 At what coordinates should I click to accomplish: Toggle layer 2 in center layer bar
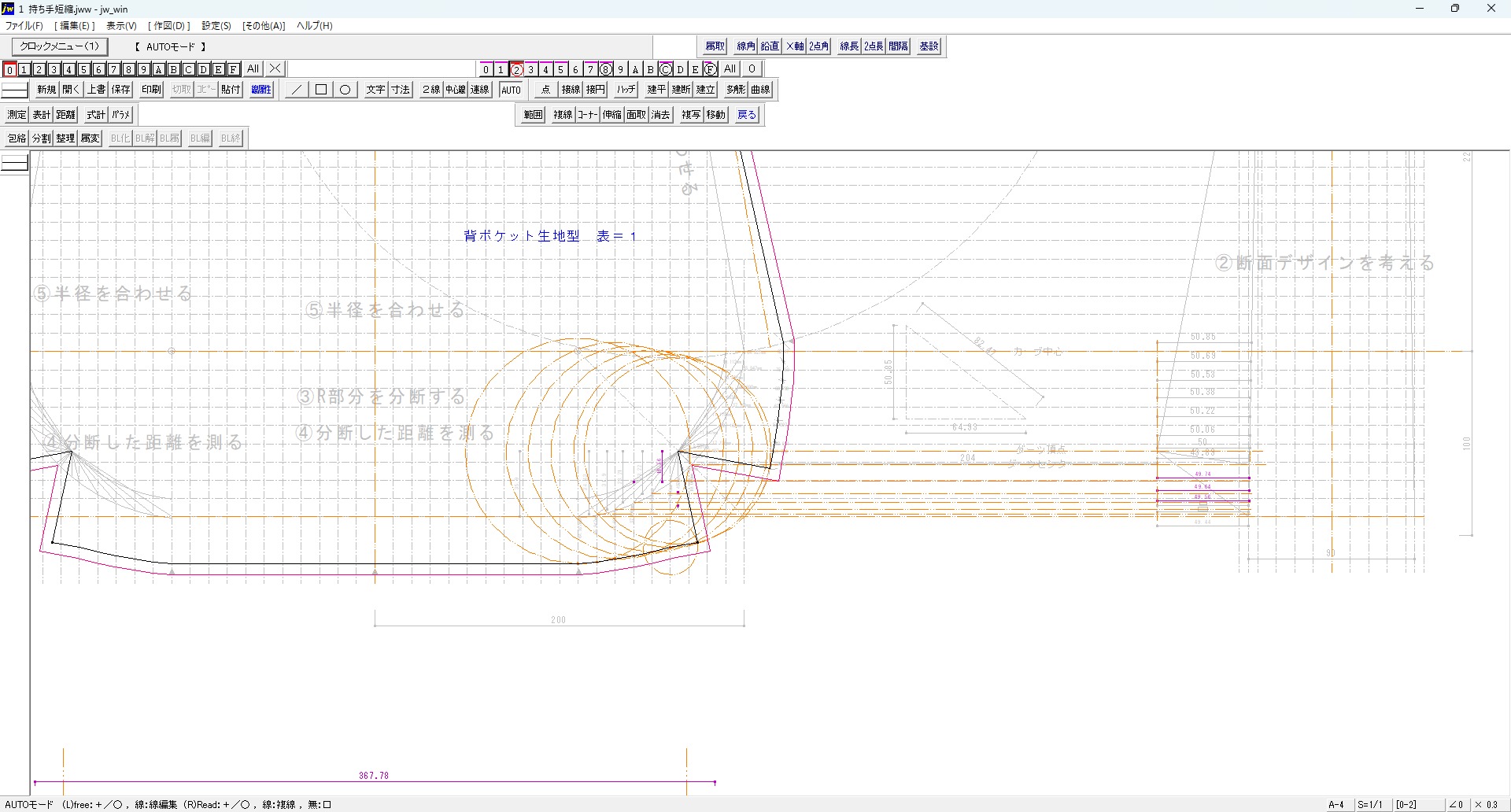[516, 69]
